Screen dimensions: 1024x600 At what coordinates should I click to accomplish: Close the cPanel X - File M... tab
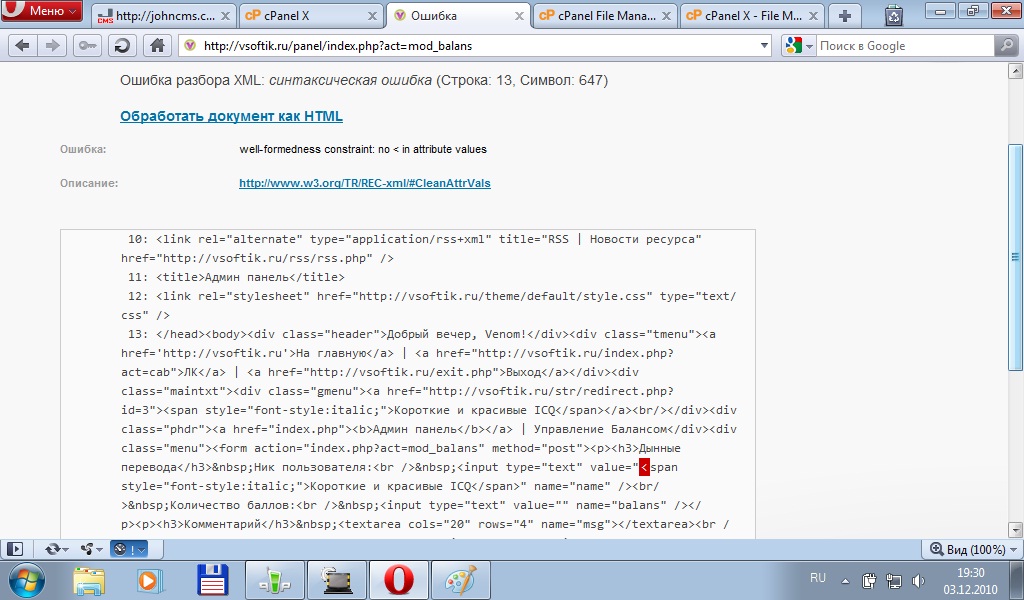coord(813,16)
